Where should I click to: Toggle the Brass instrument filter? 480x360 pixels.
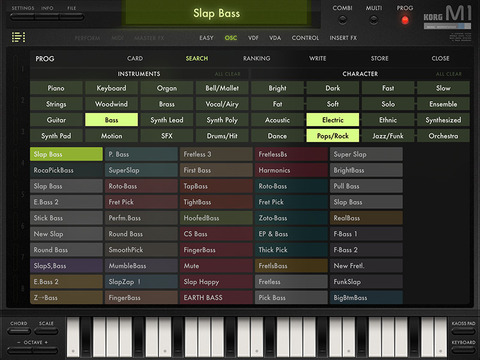pos(167,104)
